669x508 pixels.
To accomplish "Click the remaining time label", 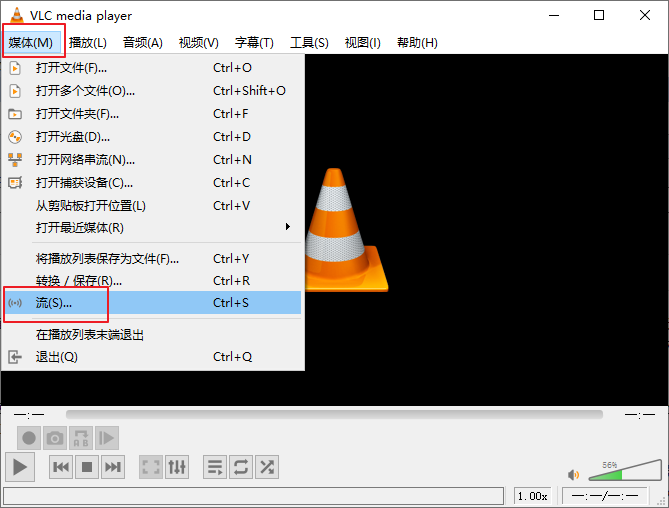I will [640, 415].
